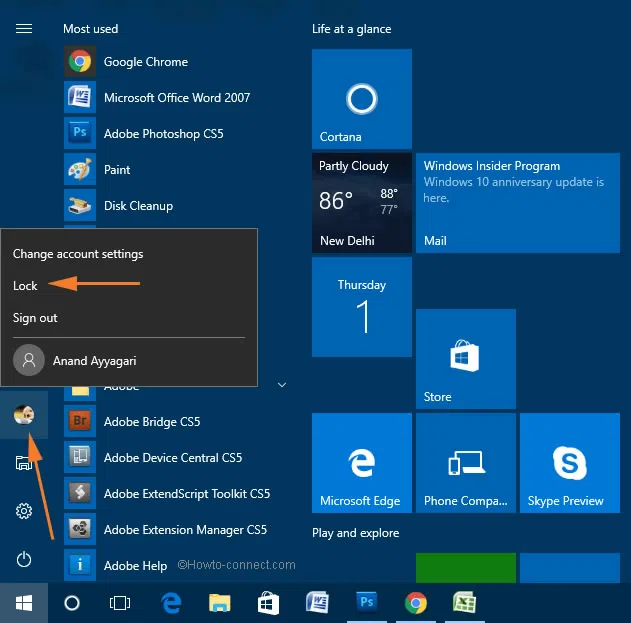Viewport: 631px width, 623px height.
Task: Open the Phone Companion tile
Action: point(466,463)
